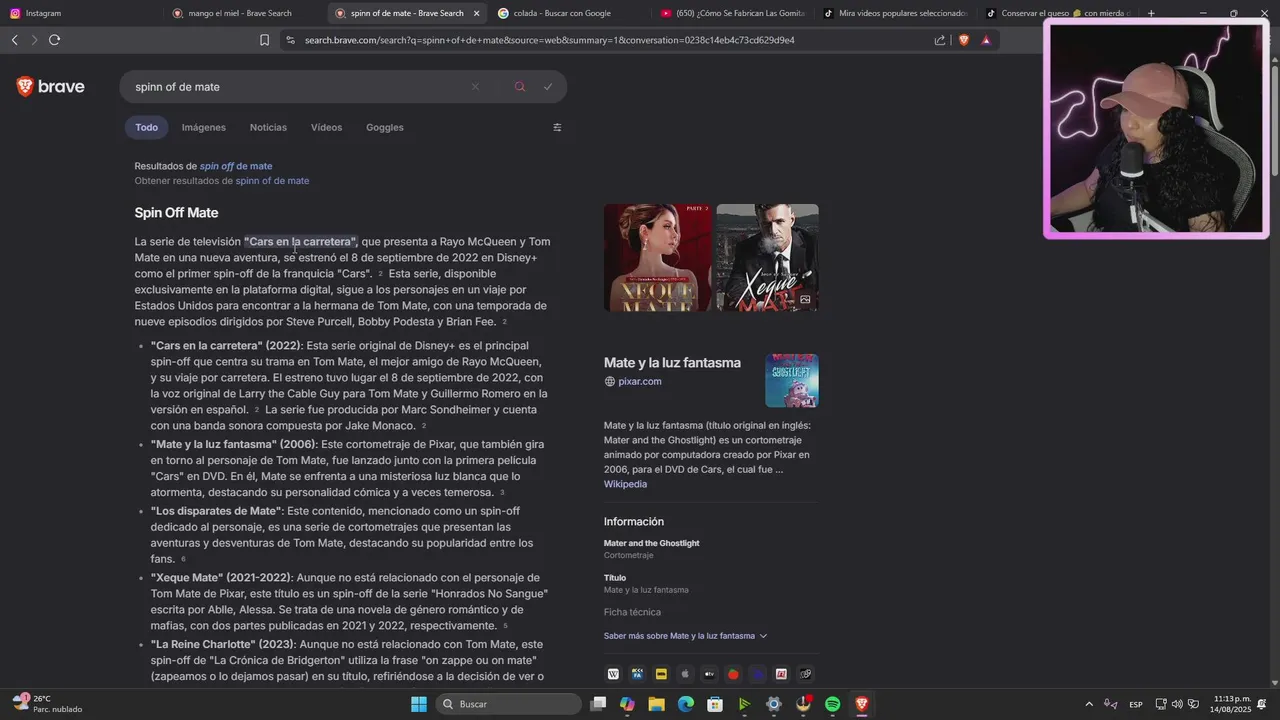Image resolution: width=1280 pixels, height=720 pixels.
Task: Open a new browser tab
Action: [1151, 13]
